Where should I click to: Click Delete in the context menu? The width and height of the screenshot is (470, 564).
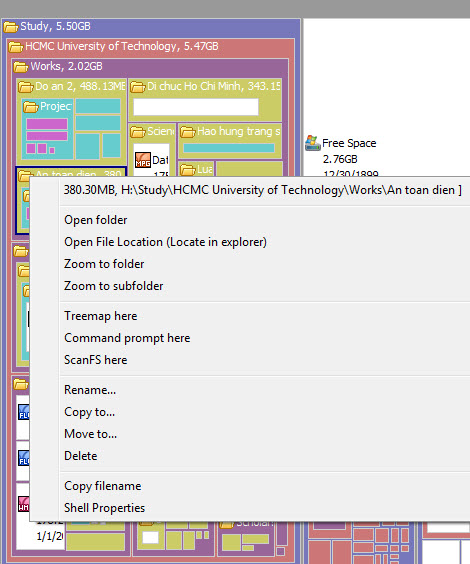[81, 456]
